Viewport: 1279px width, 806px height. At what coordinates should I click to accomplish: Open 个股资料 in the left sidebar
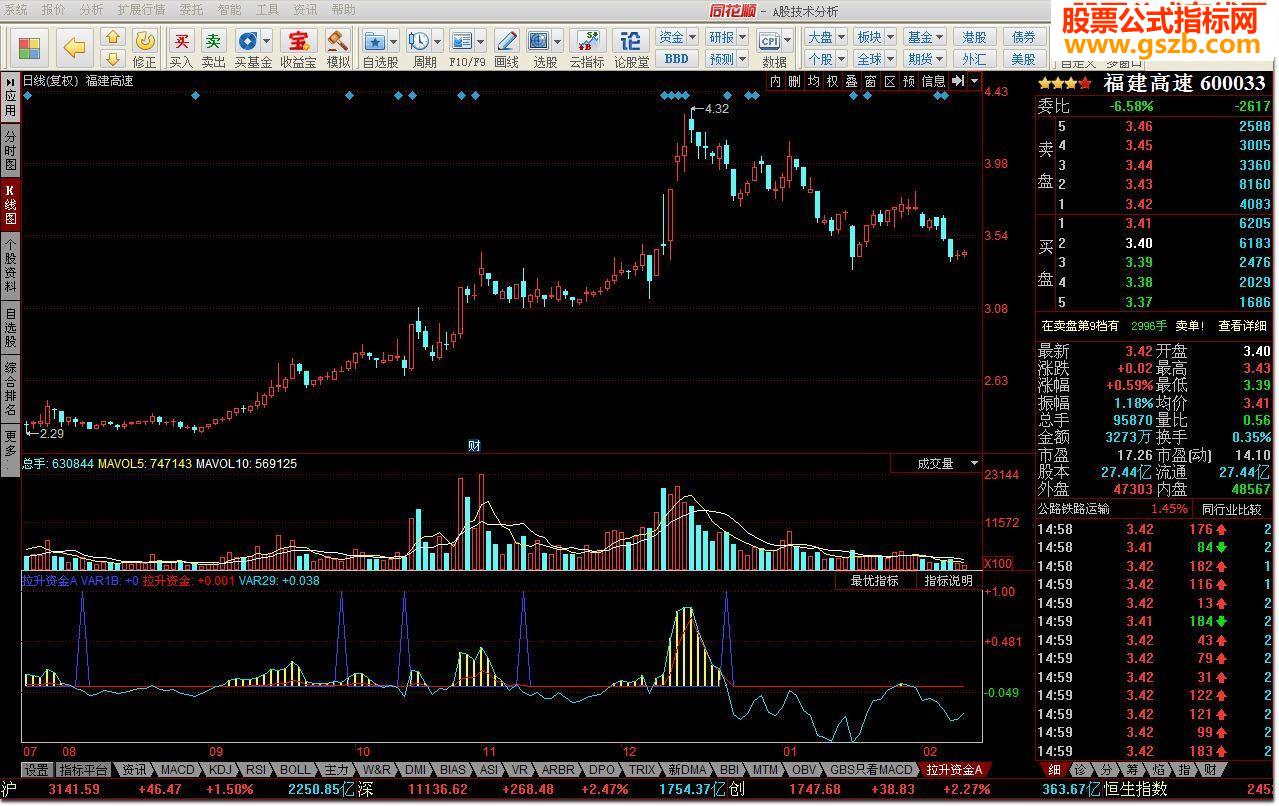[10, 265]
